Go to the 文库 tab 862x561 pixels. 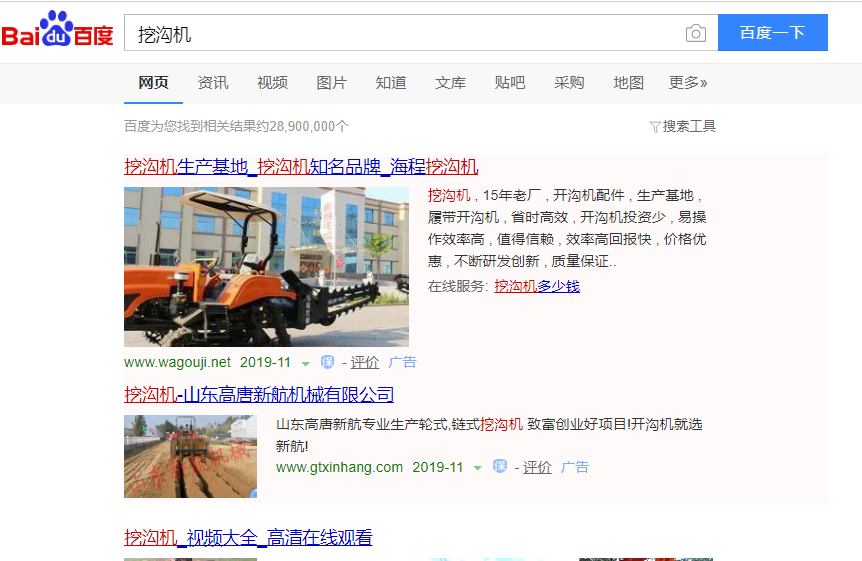click(x=450, y=83)
